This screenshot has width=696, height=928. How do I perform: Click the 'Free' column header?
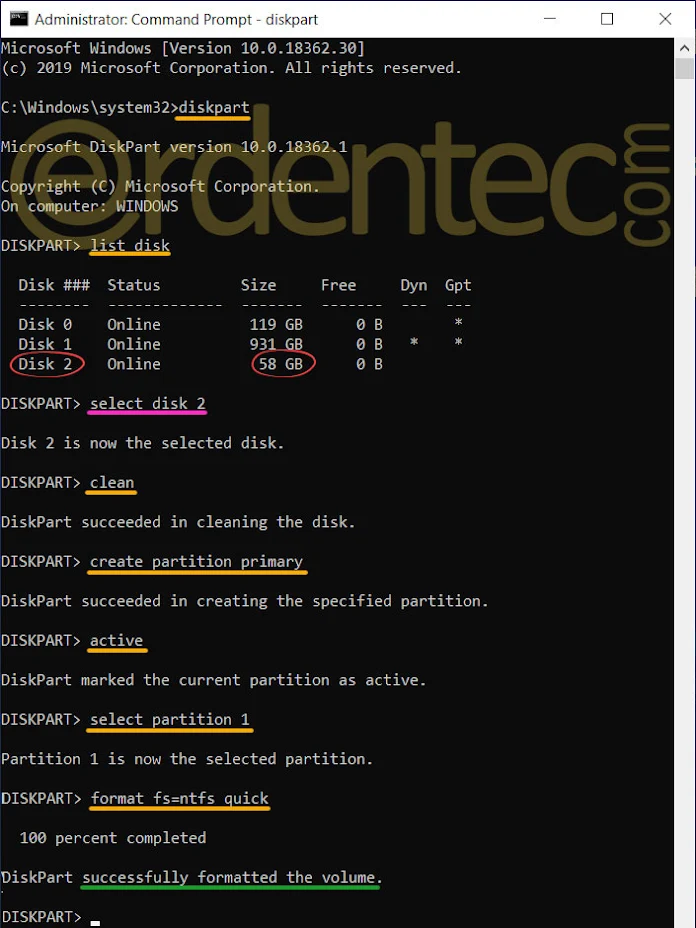pos(339,285)
